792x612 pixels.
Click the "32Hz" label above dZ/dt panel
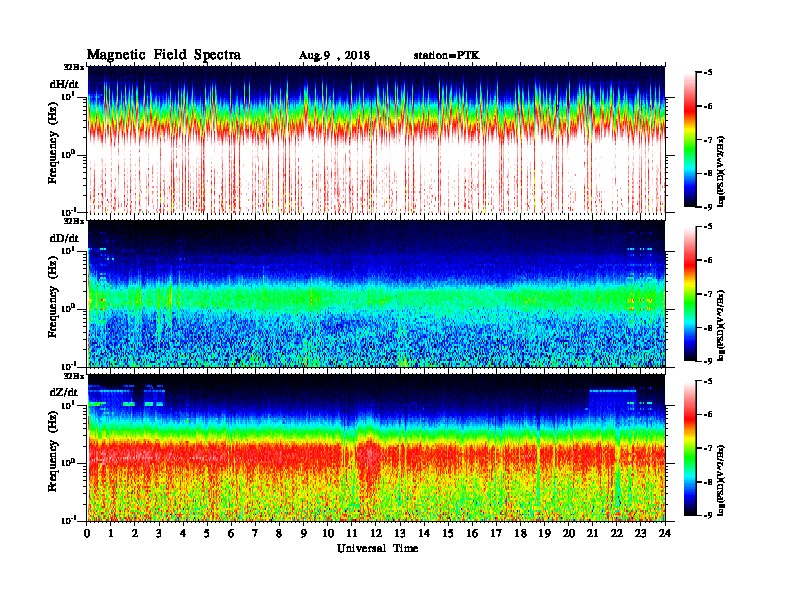(x=74, y=376)
